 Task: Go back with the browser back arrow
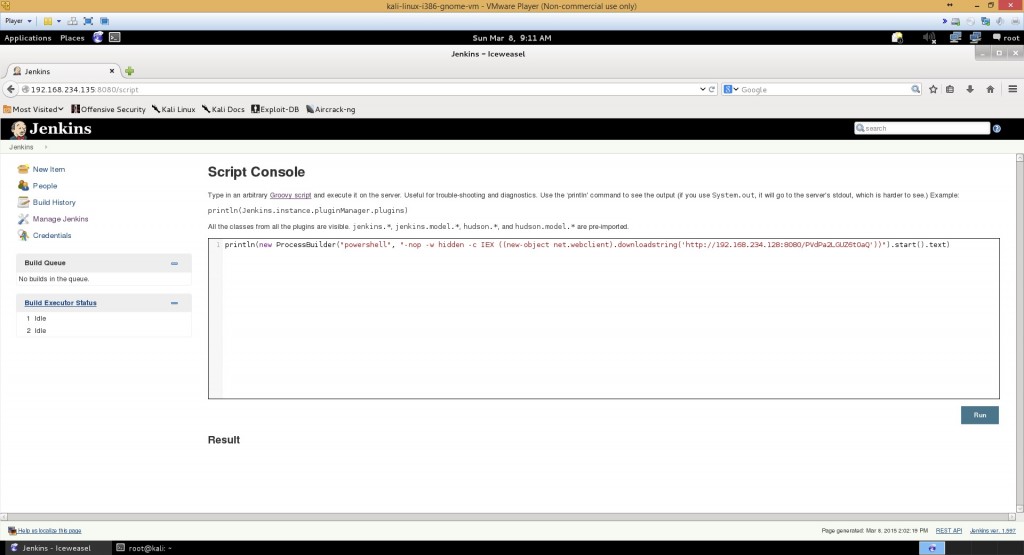click(10, 89)
